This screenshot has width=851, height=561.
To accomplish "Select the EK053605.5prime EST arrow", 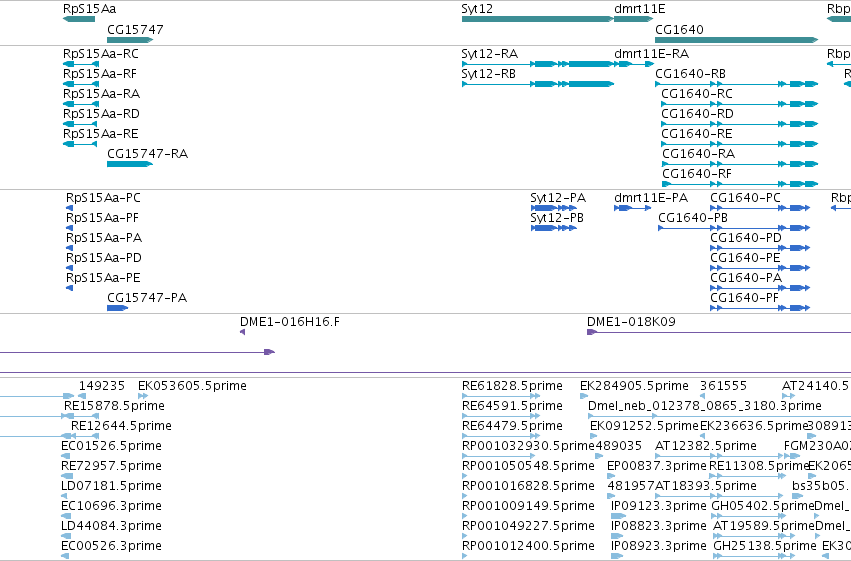I will click(143, 396).
